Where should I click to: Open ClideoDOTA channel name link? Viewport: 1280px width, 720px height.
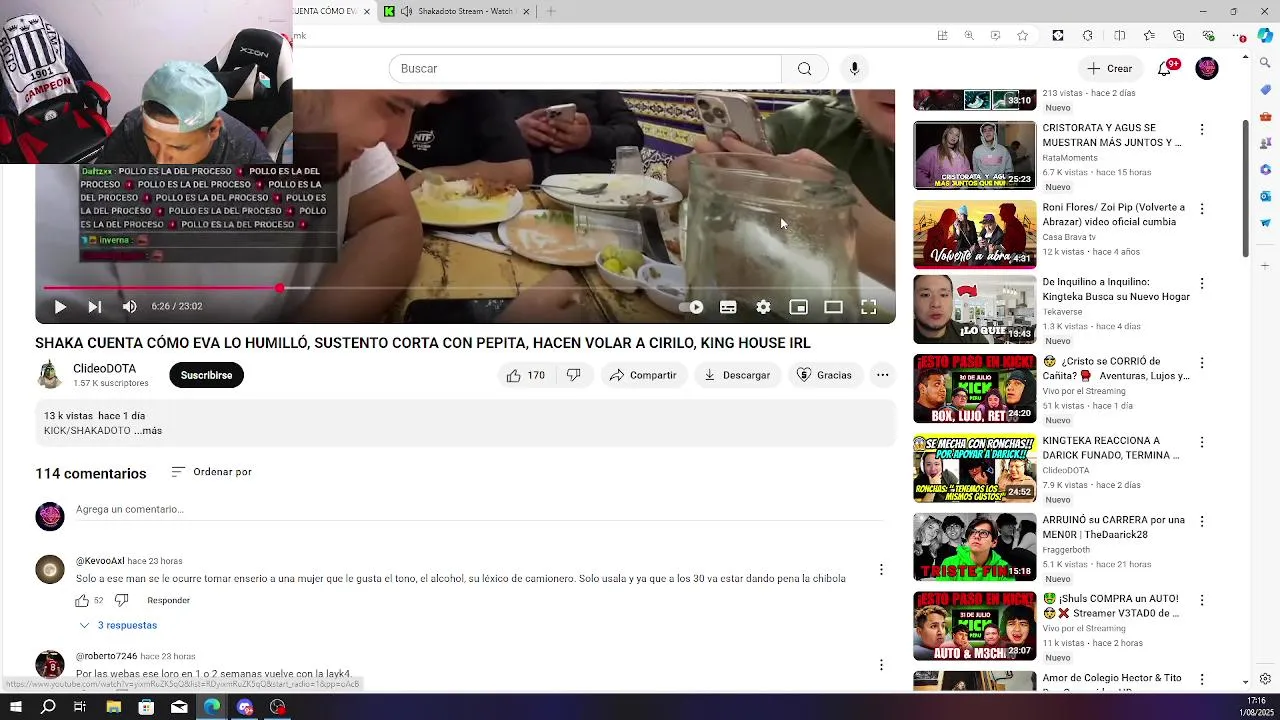[x=104, y=368]
